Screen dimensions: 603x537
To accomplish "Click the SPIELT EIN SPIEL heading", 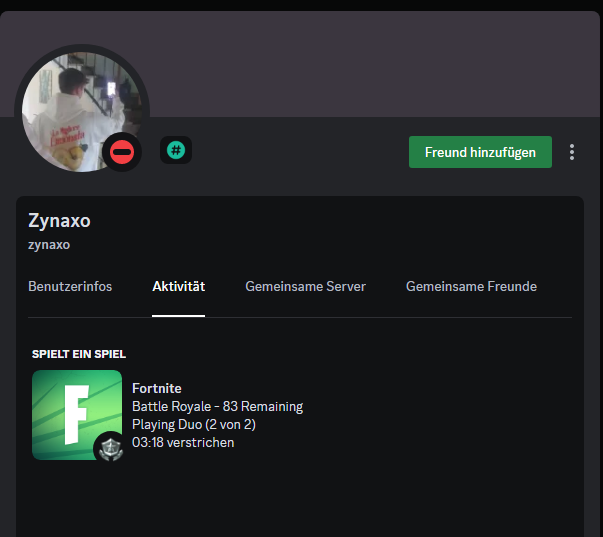I will (79, 354).
